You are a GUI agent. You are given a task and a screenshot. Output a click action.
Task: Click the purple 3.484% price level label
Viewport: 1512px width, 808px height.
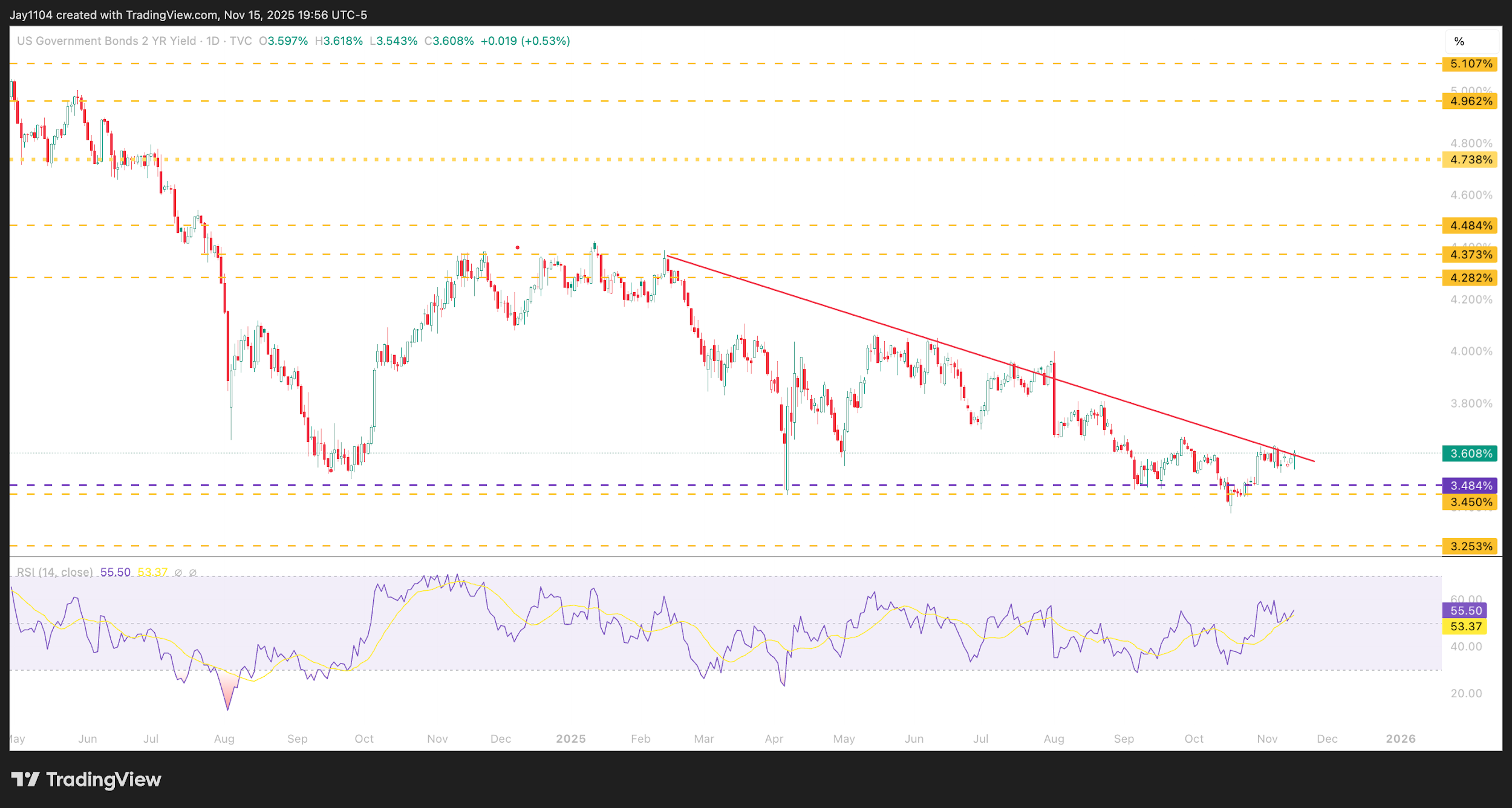(x=1470, y=486)
